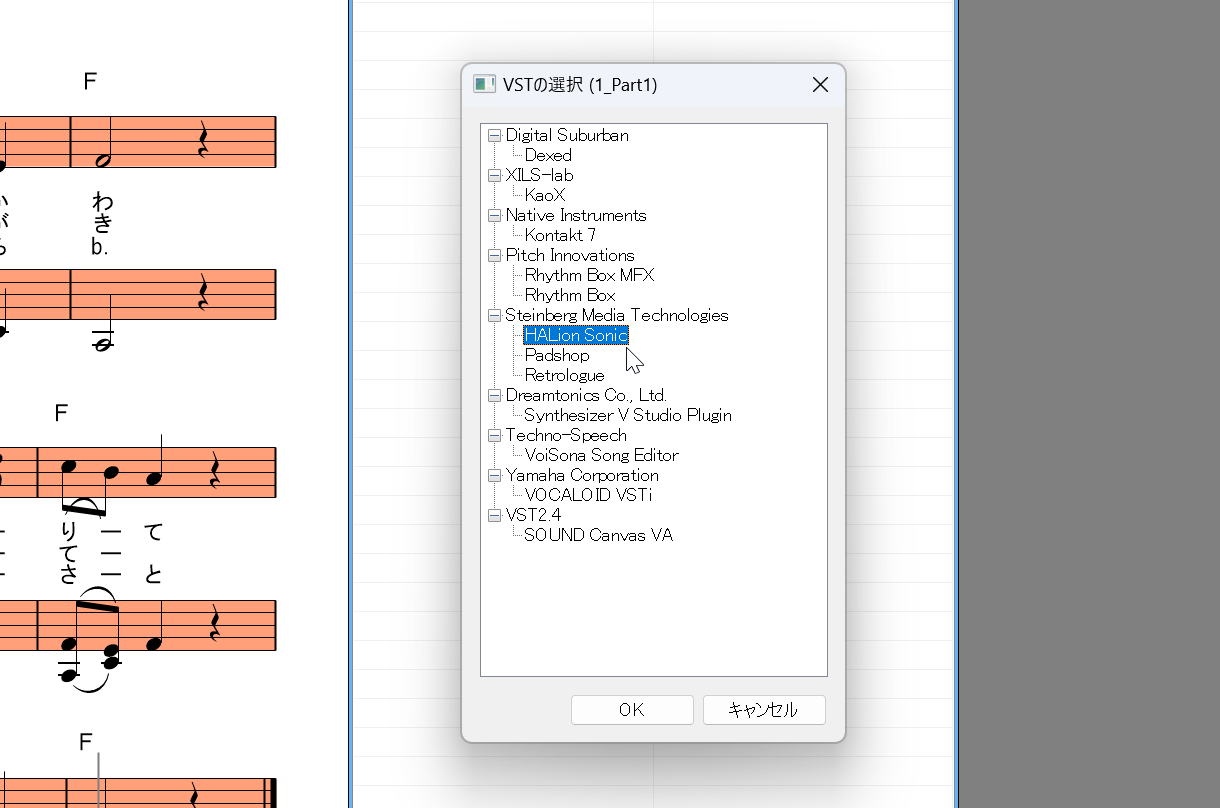Click the Digital Suburban vendor label
This screenshot has height=808, width=1220.
[567, 135]
